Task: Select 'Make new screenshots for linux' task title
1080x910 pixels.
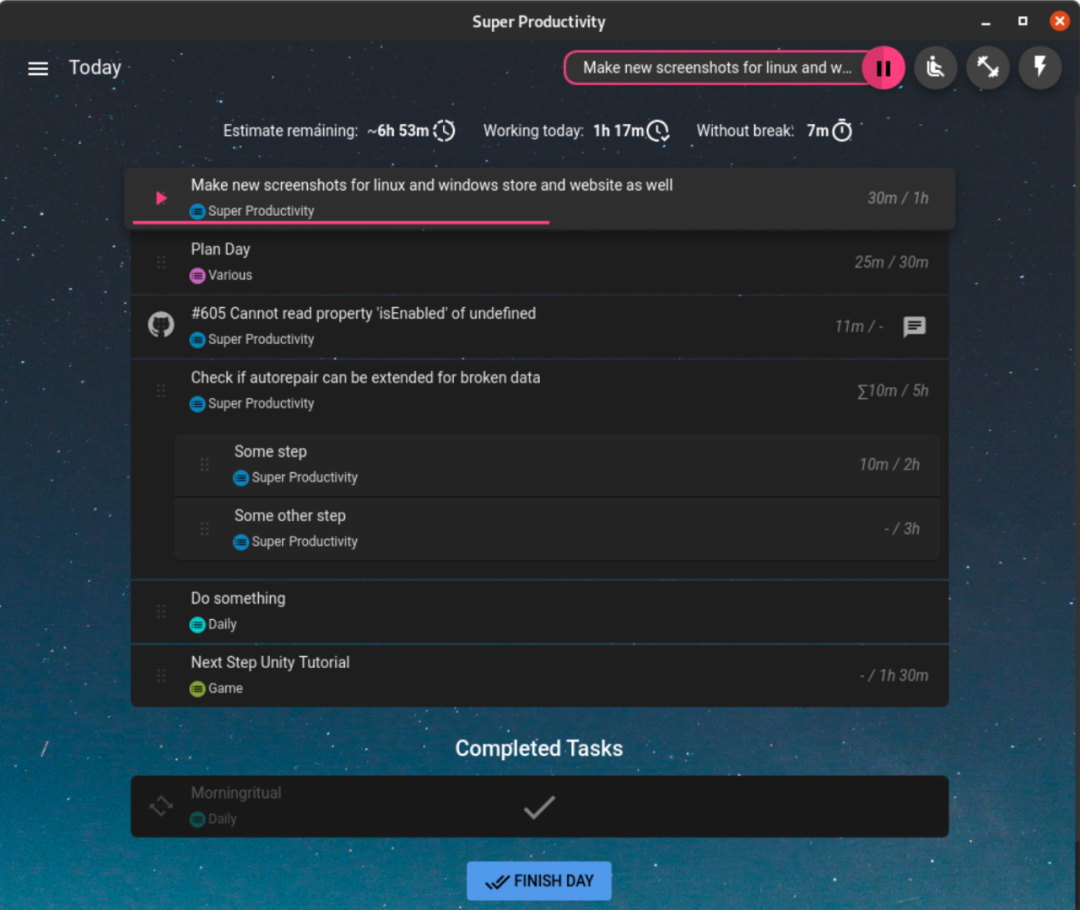Action: pos(432,185)
